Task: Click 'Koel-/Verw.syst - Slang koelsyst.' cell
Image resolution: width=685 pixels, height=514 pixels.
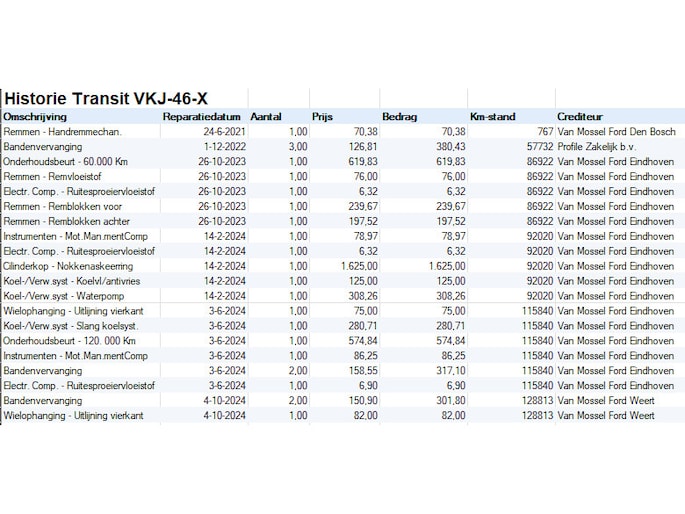Action: [x=71, y=326]
